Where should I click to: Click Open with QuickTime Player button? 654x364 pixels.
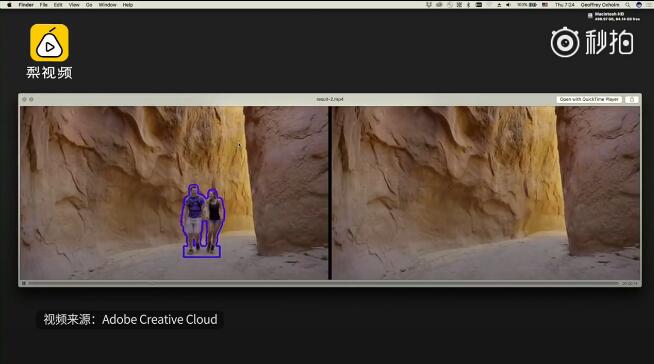[589, 99]
